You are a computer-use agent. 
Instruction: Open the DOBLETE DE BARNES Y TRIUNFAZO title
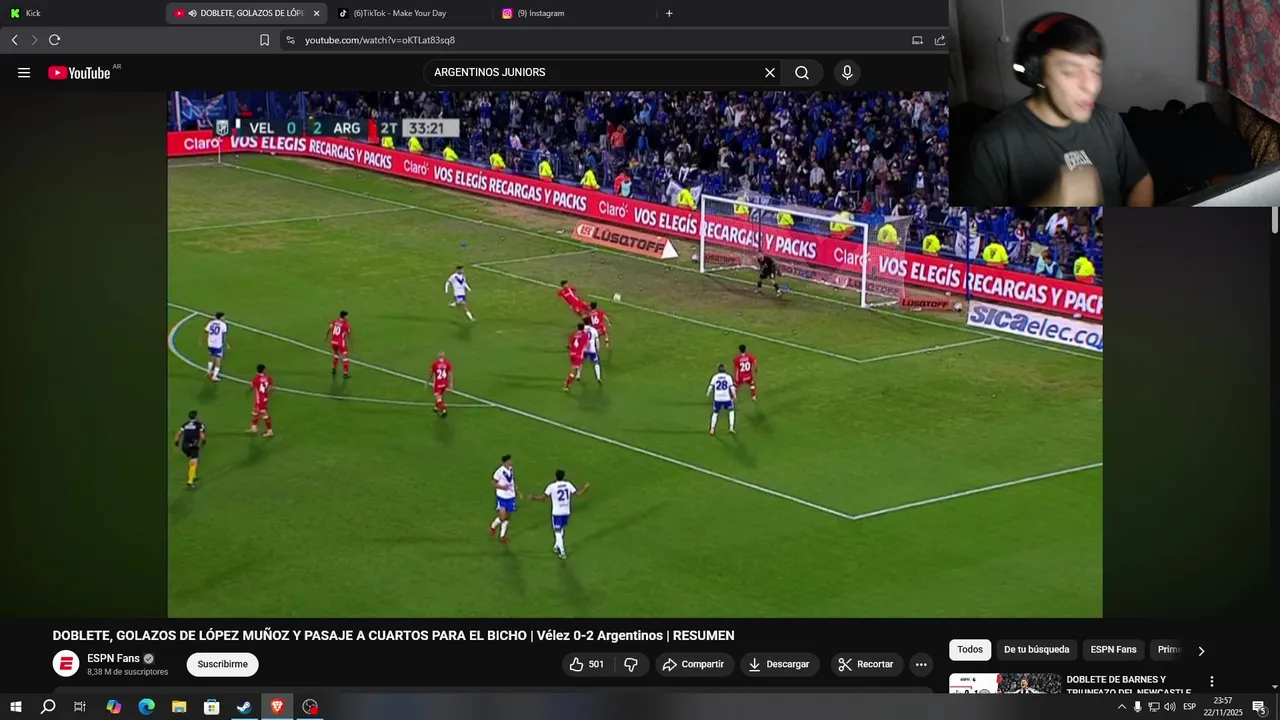[x=1129, y=685]
